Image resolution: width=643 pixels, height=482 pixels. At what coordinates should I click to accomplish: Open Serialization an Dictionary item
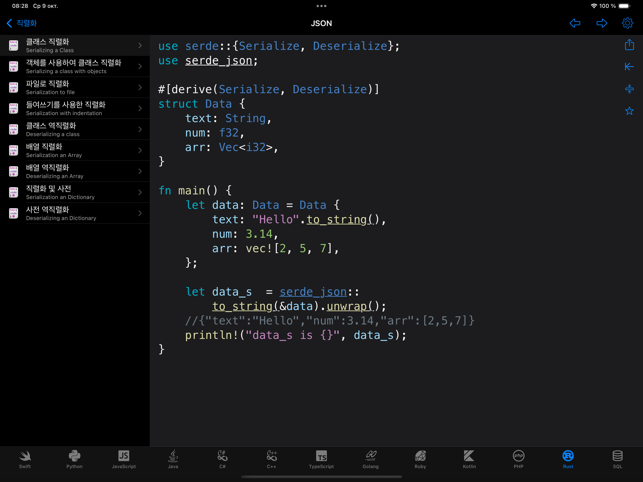75,192
